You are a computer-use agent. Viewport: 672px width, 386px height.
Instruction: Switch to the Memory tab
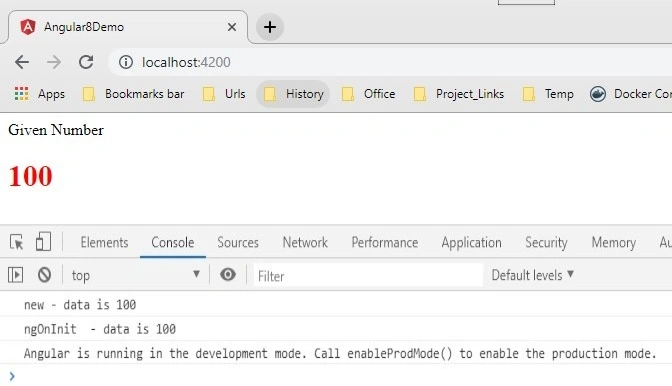click(x=613, y=242)
